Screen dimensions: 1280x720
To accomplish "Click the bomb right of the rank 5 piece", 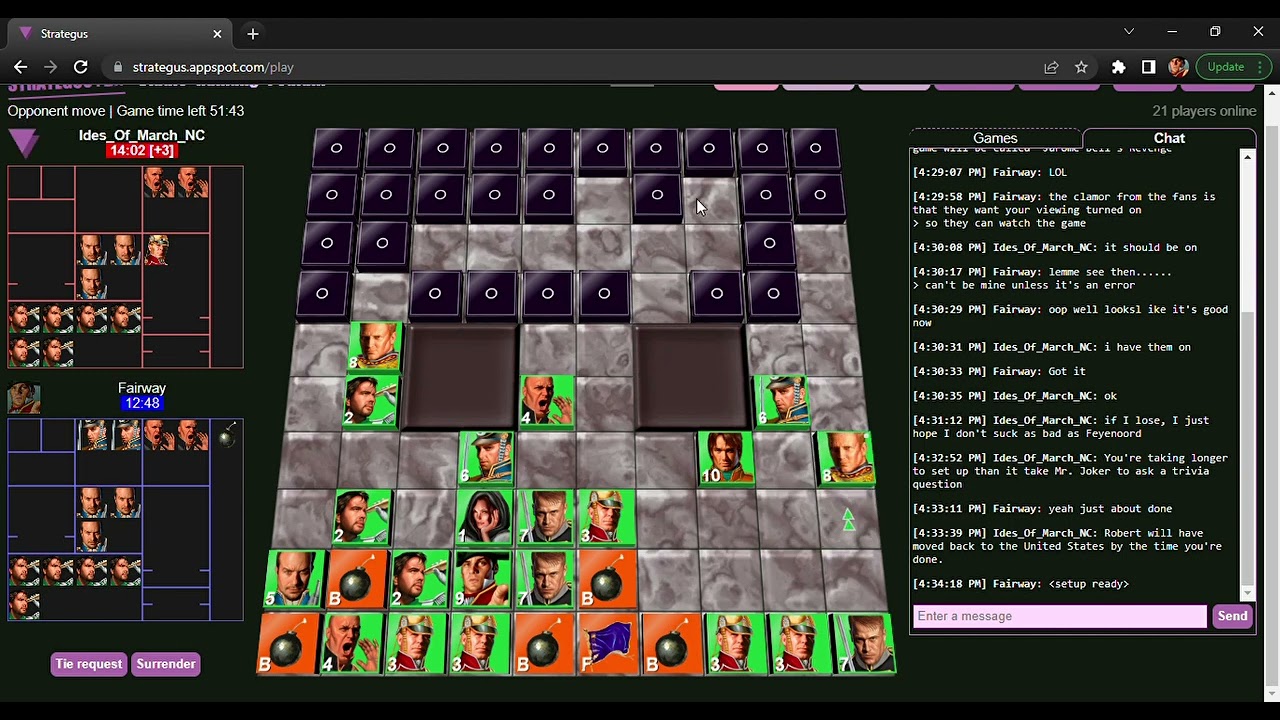I will click(x=357, y=579).
